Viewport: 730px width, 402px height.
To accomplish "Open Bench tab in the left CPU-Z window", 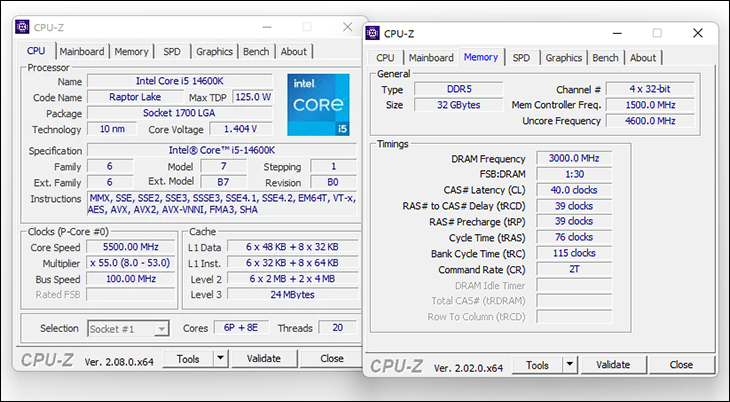I will (256, 51).
